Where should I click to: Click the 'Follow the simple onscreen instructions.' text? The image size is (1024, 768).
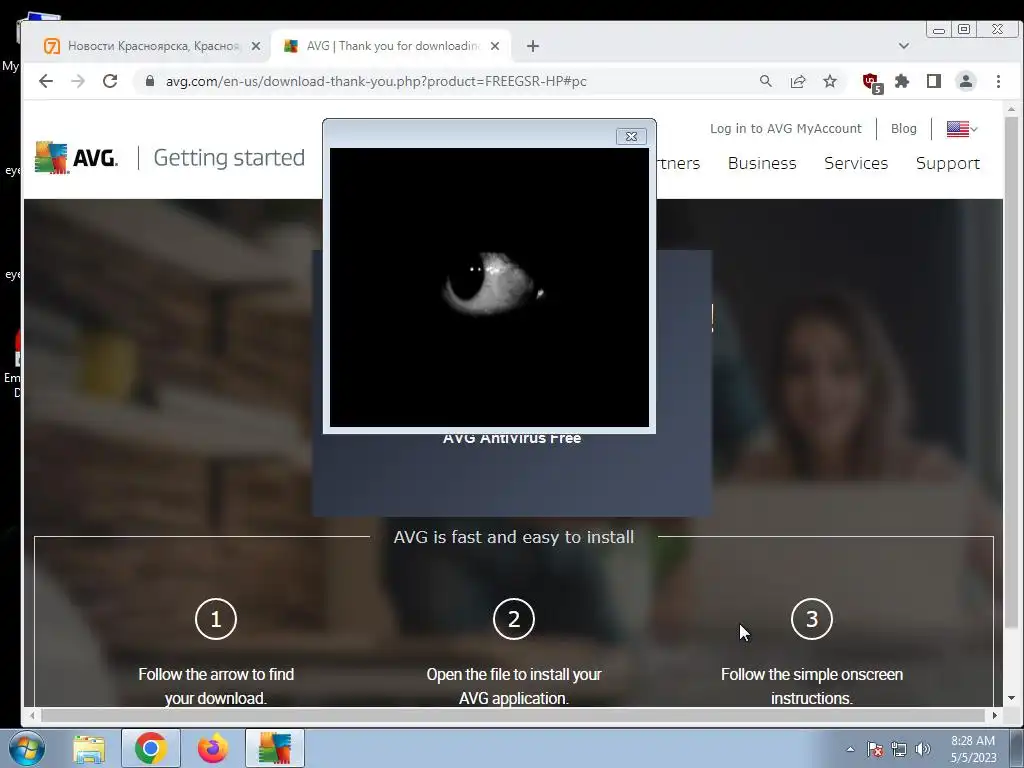[x=812, y=686]
